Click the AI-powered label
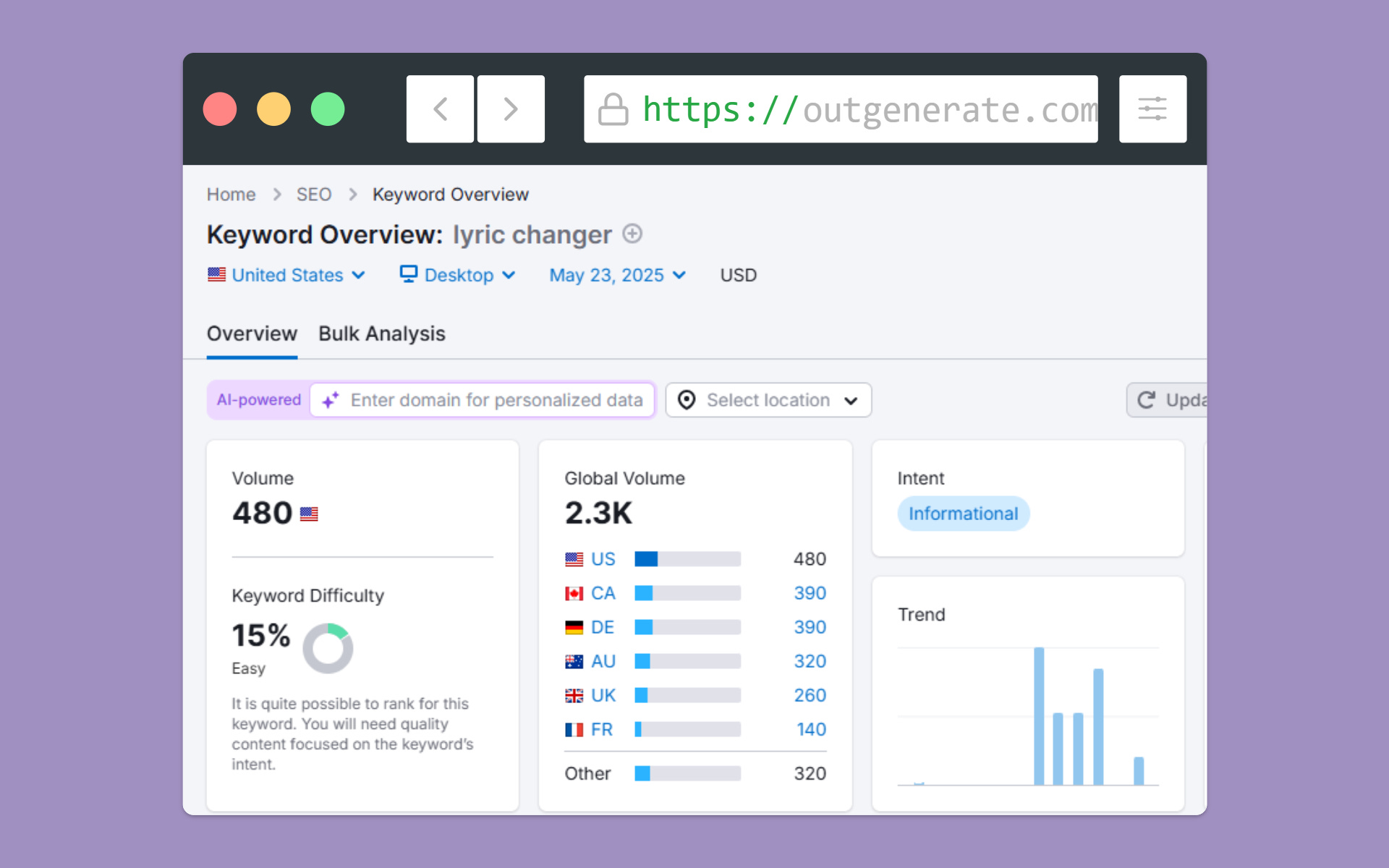The height and width of the screenshot is (868, 1389). pyautogui.click(x=259, y=400)
